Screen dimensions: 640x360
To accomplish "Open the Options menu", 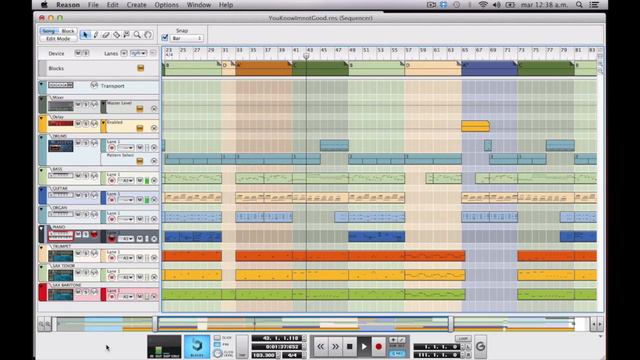I will (x=167, y=5).
